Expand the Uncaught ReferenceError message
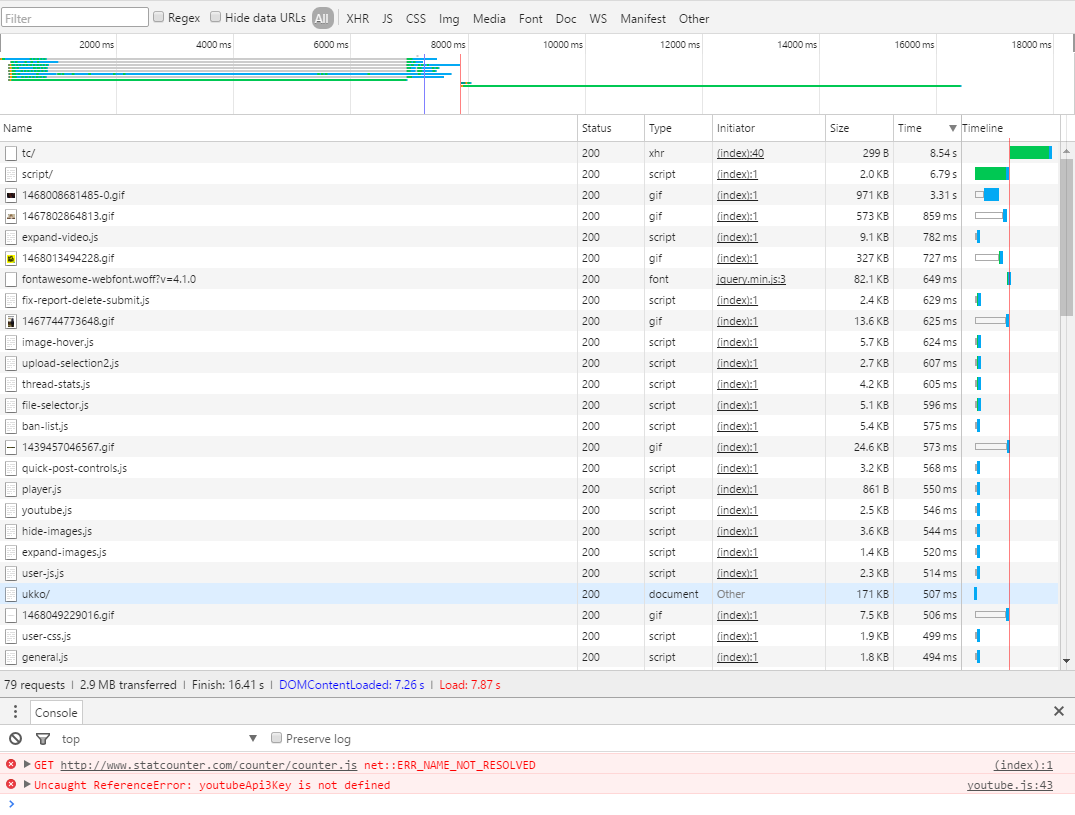This screenshot has width=1075, height=815. pos(27,785)
